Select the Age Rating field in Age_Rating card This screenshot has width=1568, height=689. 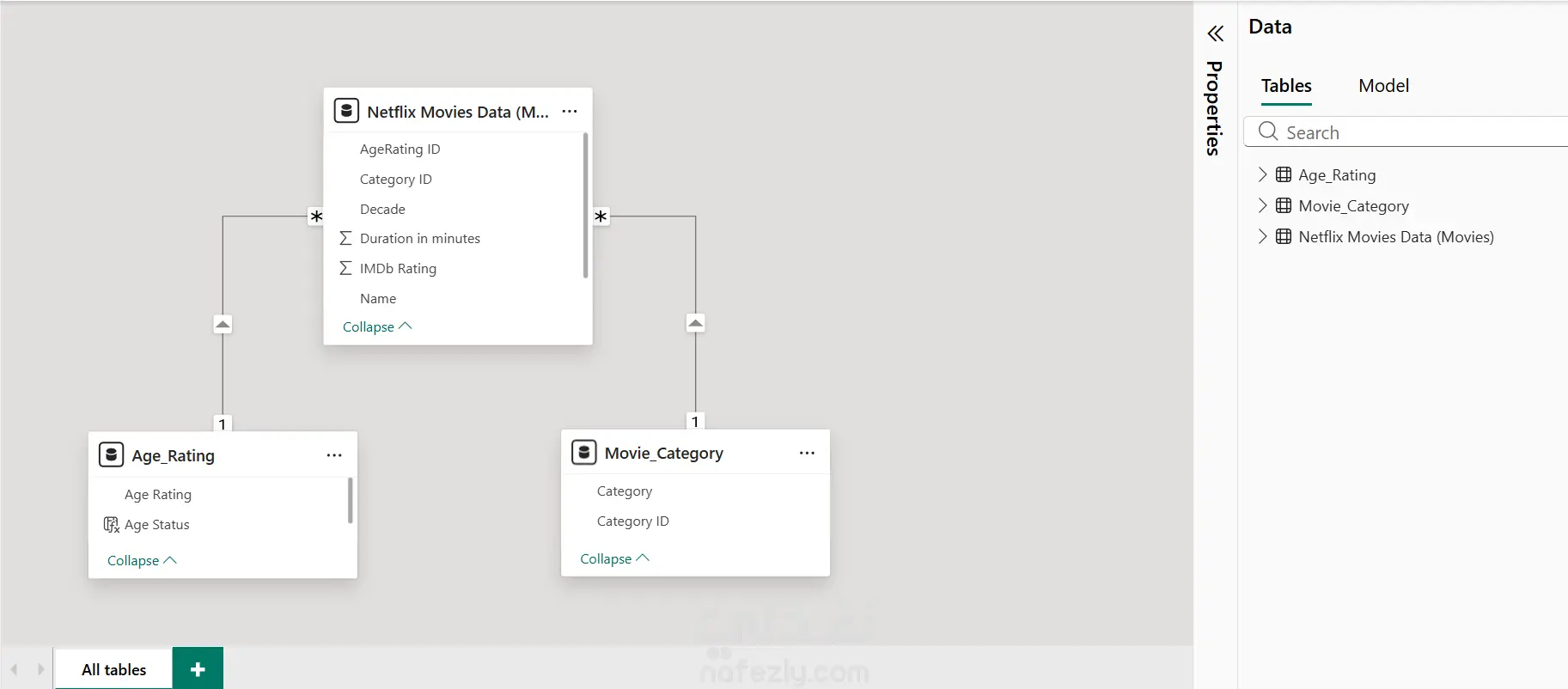(158, 494)
